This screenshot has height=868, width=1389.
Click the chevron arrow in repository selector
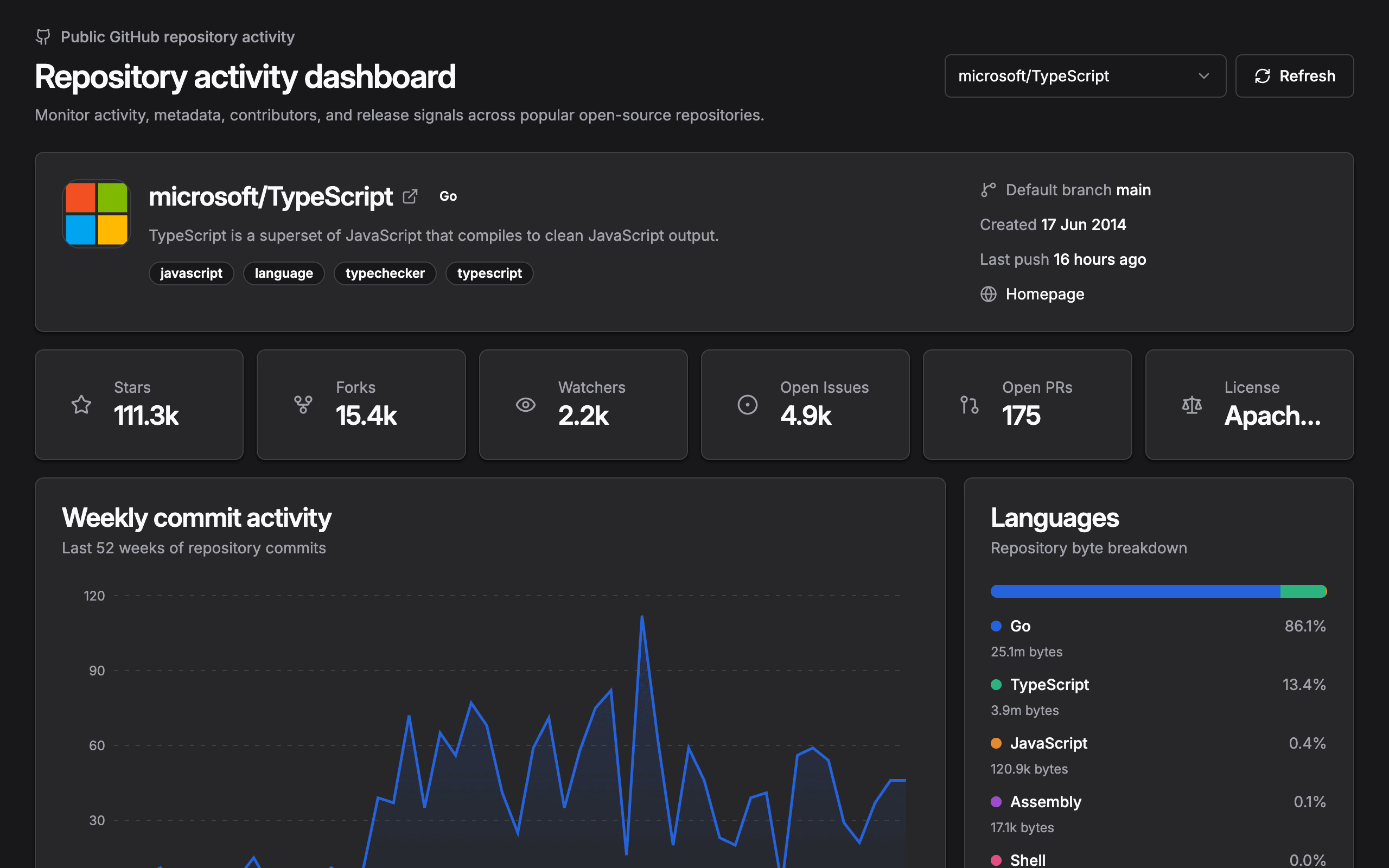pos(1203,76)
